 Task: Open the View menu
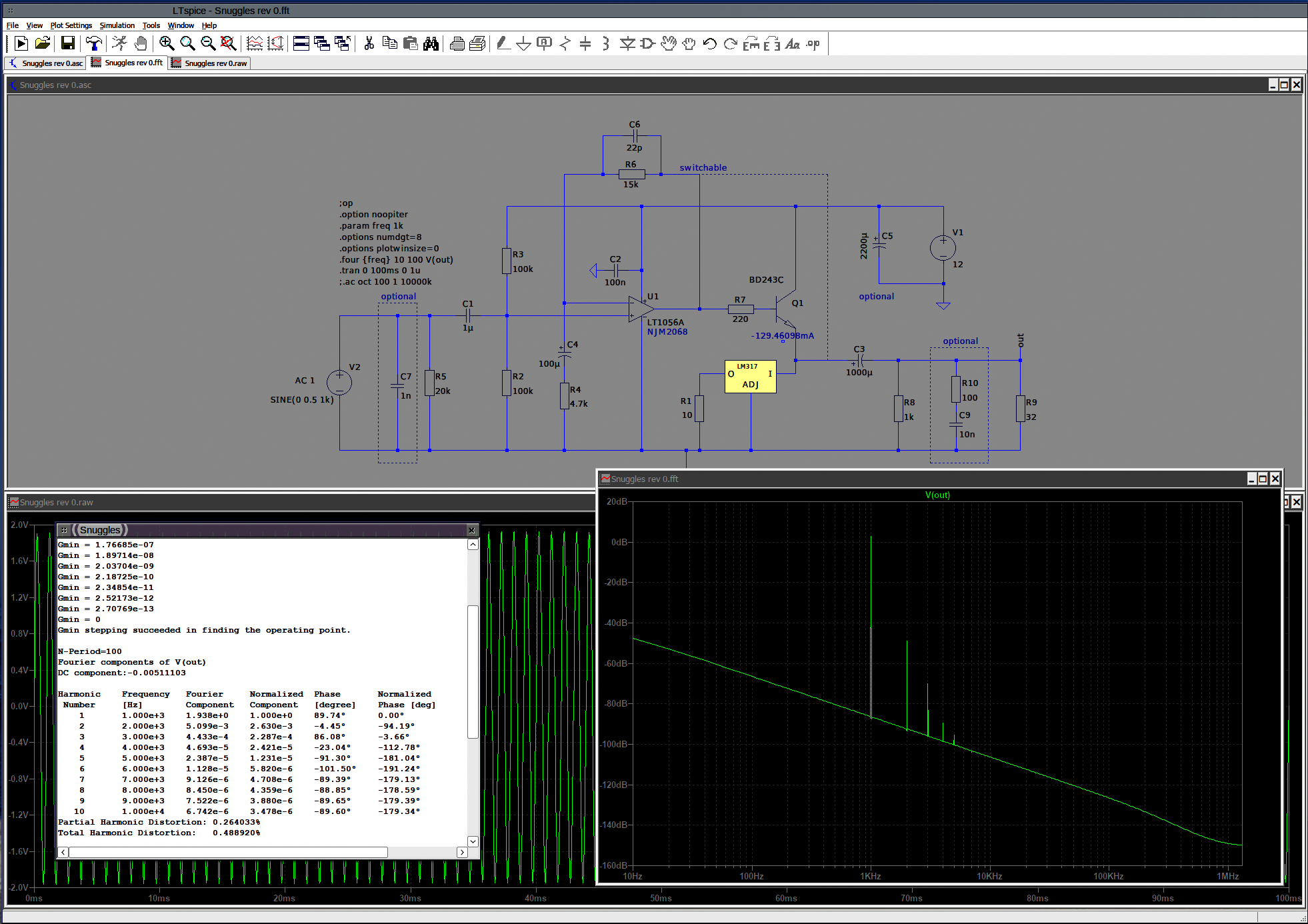coord(34,25)
